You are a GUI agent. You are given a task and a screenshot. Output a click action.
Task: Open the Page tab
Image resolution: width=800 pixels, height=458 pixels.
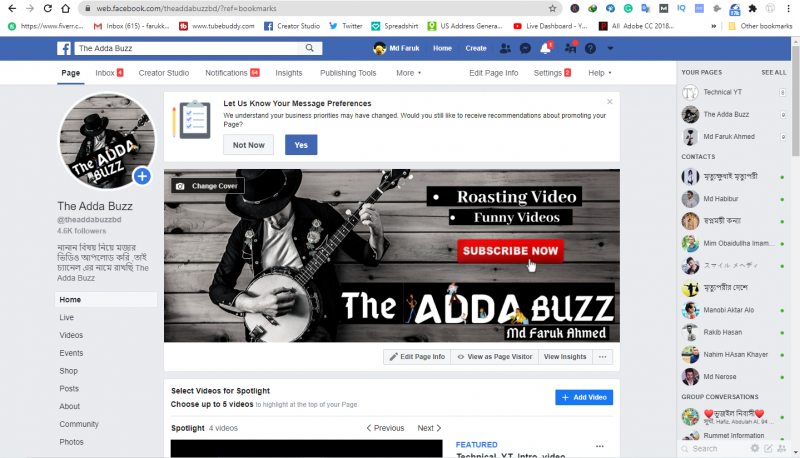(70, 73)
